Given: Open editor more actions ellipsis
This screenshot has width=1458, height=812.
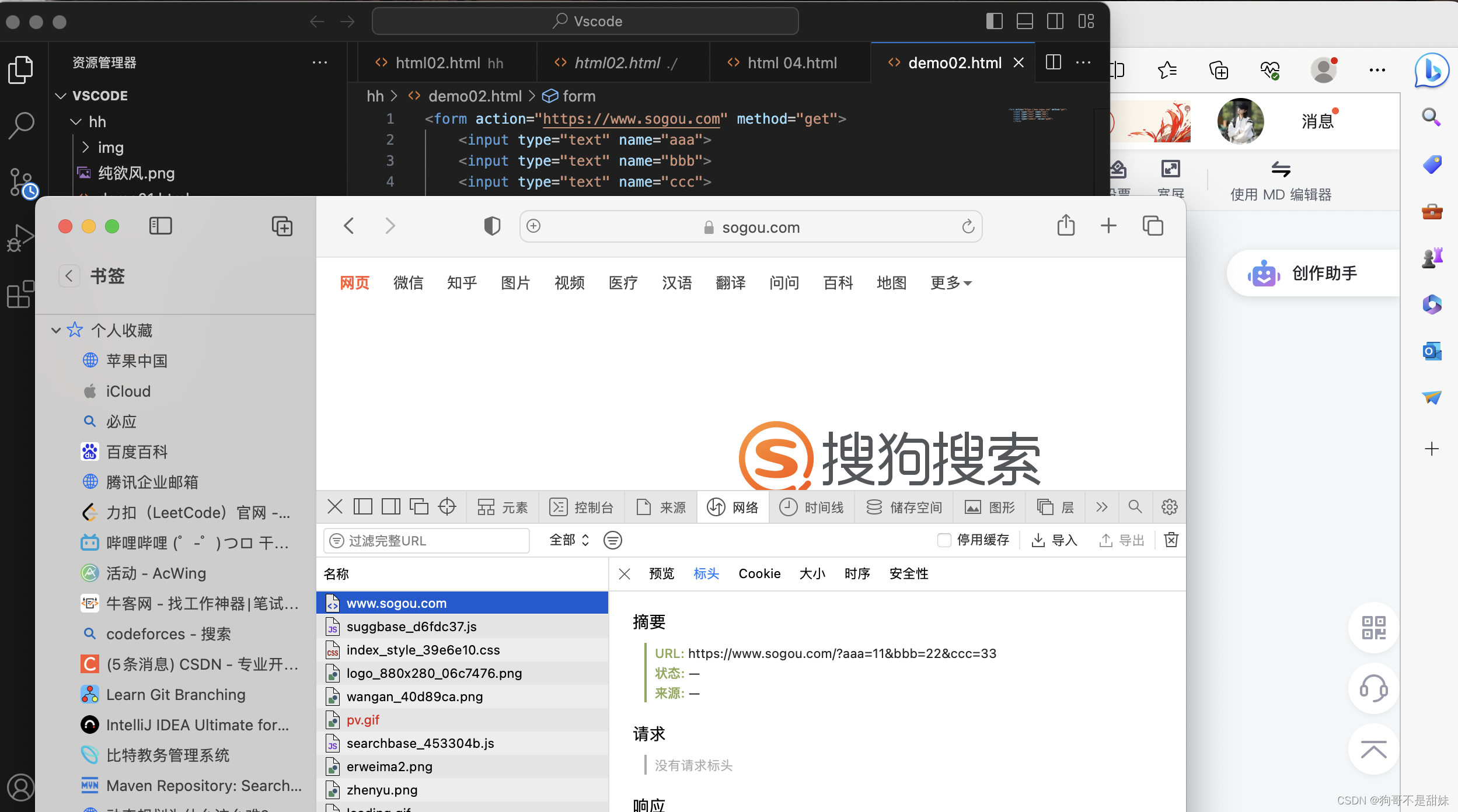Looking at the screenshot, I should (1083, 62).
